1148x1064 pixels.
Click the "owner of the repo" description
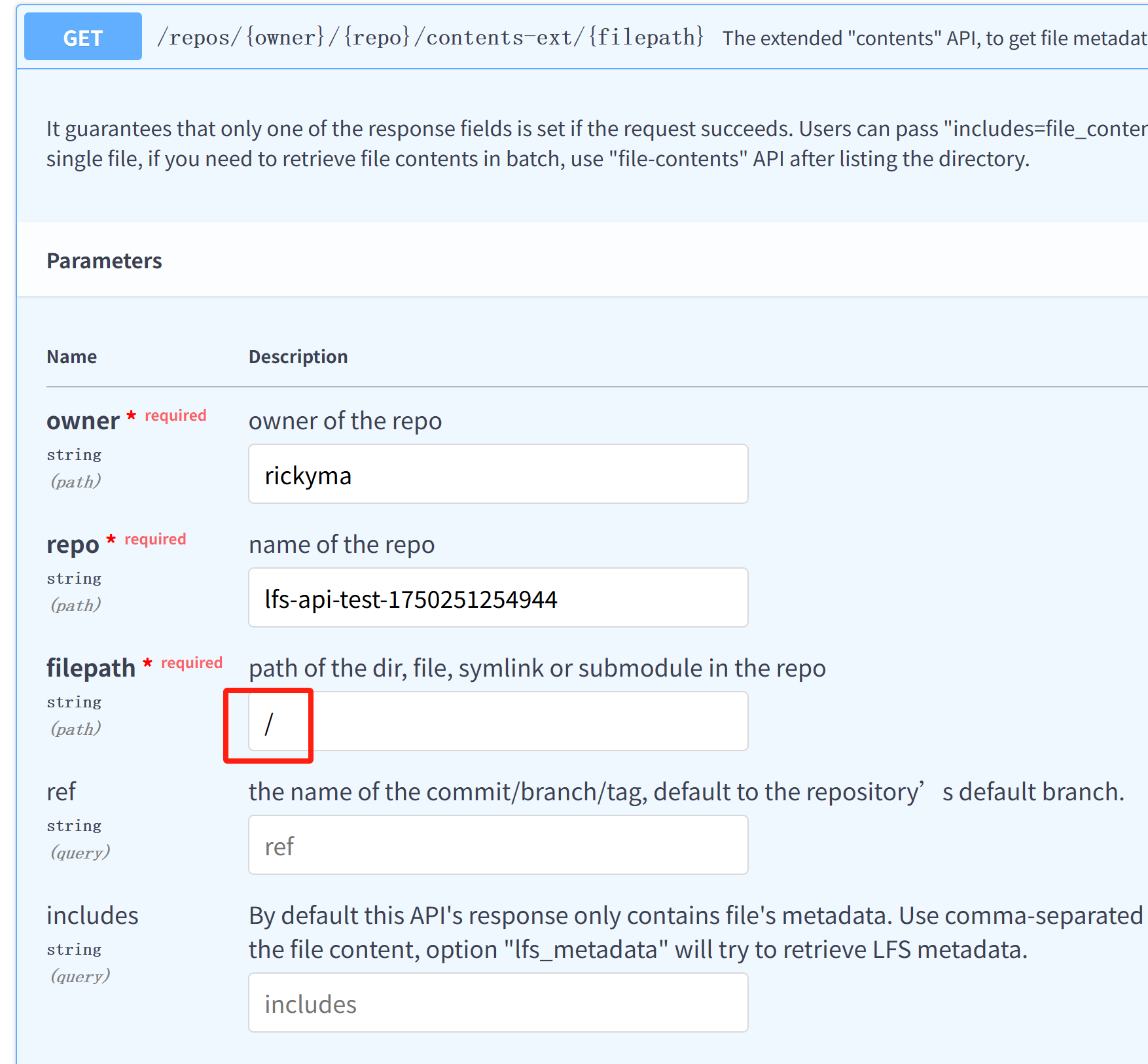pos(345,421)
